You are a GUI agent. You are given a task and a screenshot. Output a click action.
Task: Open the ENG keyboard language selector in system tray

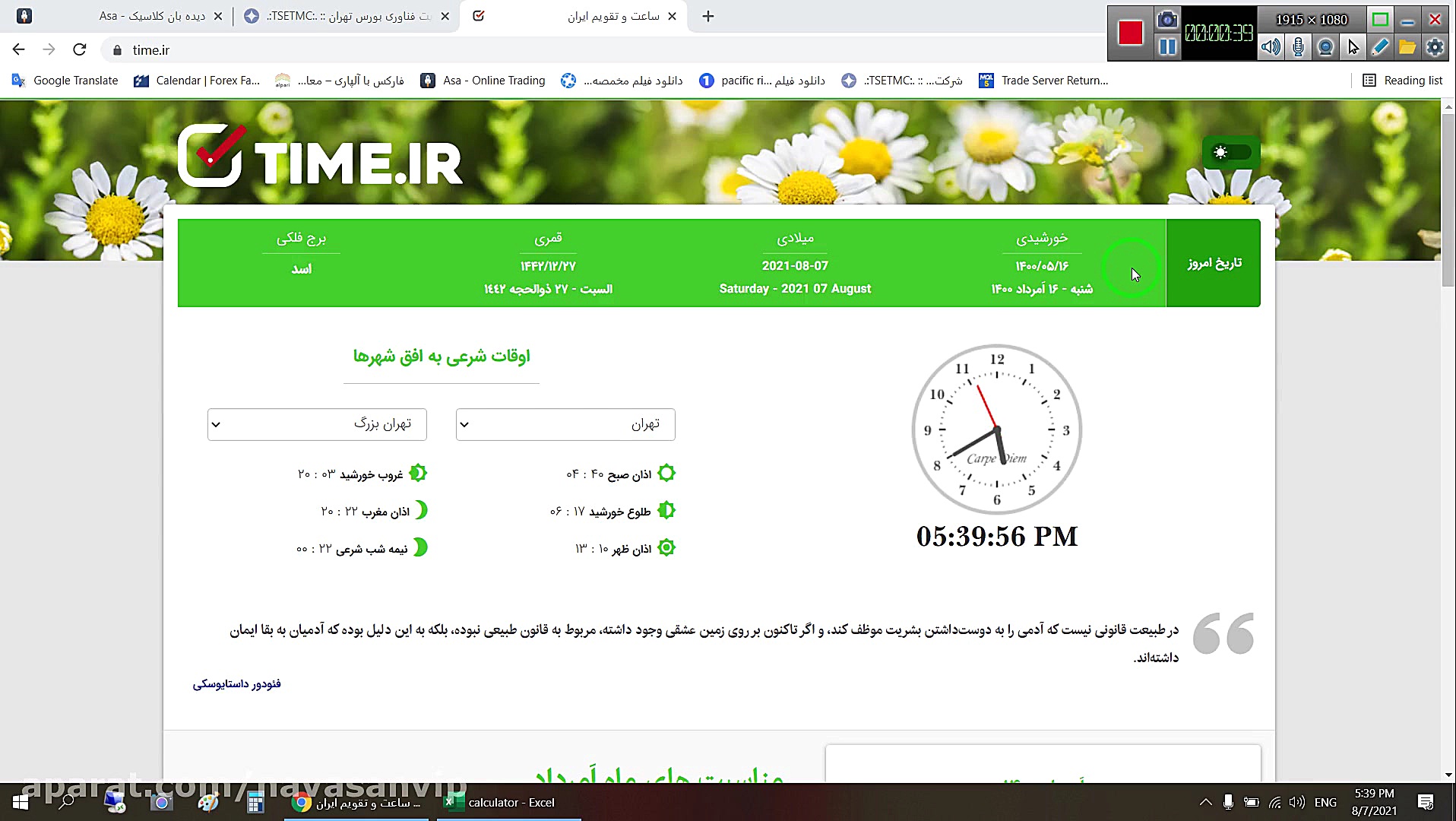1325,802
